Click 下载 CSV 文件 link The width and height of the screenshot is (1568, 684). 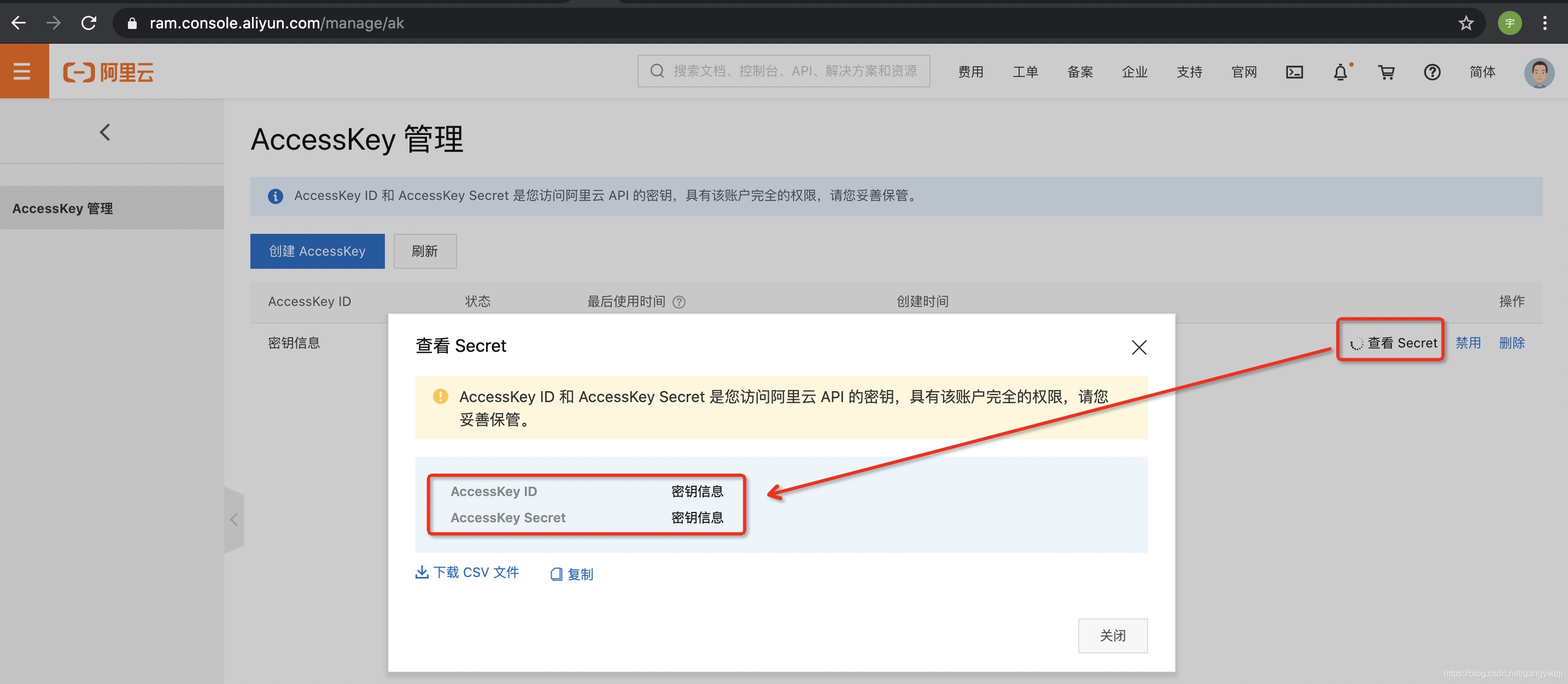467,572
